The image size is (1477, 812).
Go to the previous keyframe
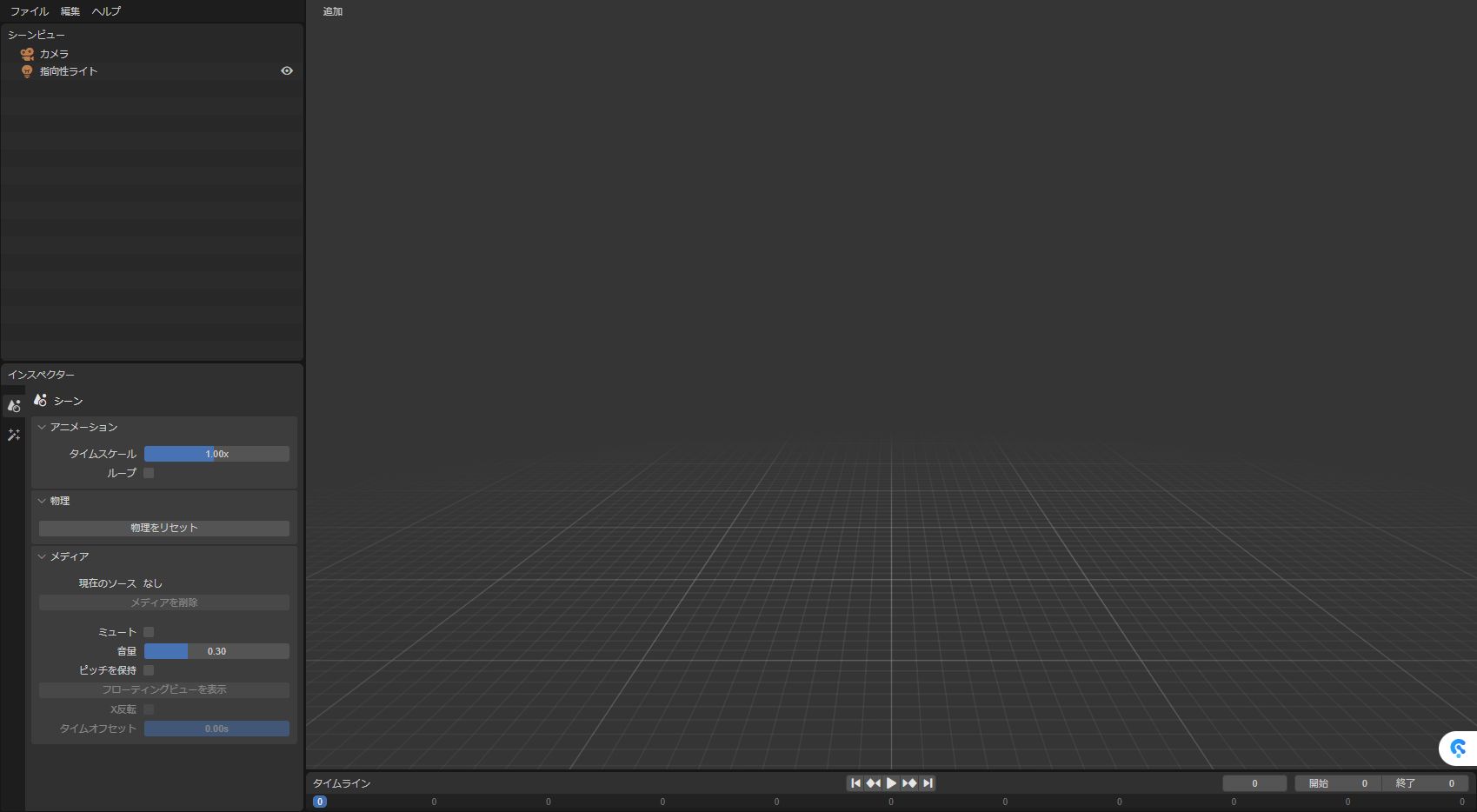[x=874, y=783]
